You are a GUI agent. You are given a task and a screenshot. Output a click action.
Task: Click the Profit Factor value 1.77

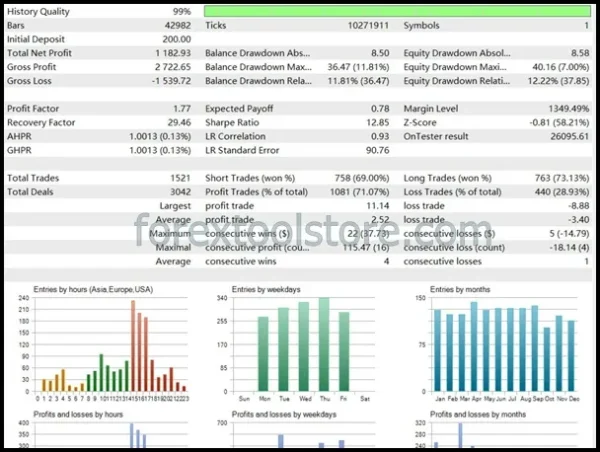click(182, 109)
